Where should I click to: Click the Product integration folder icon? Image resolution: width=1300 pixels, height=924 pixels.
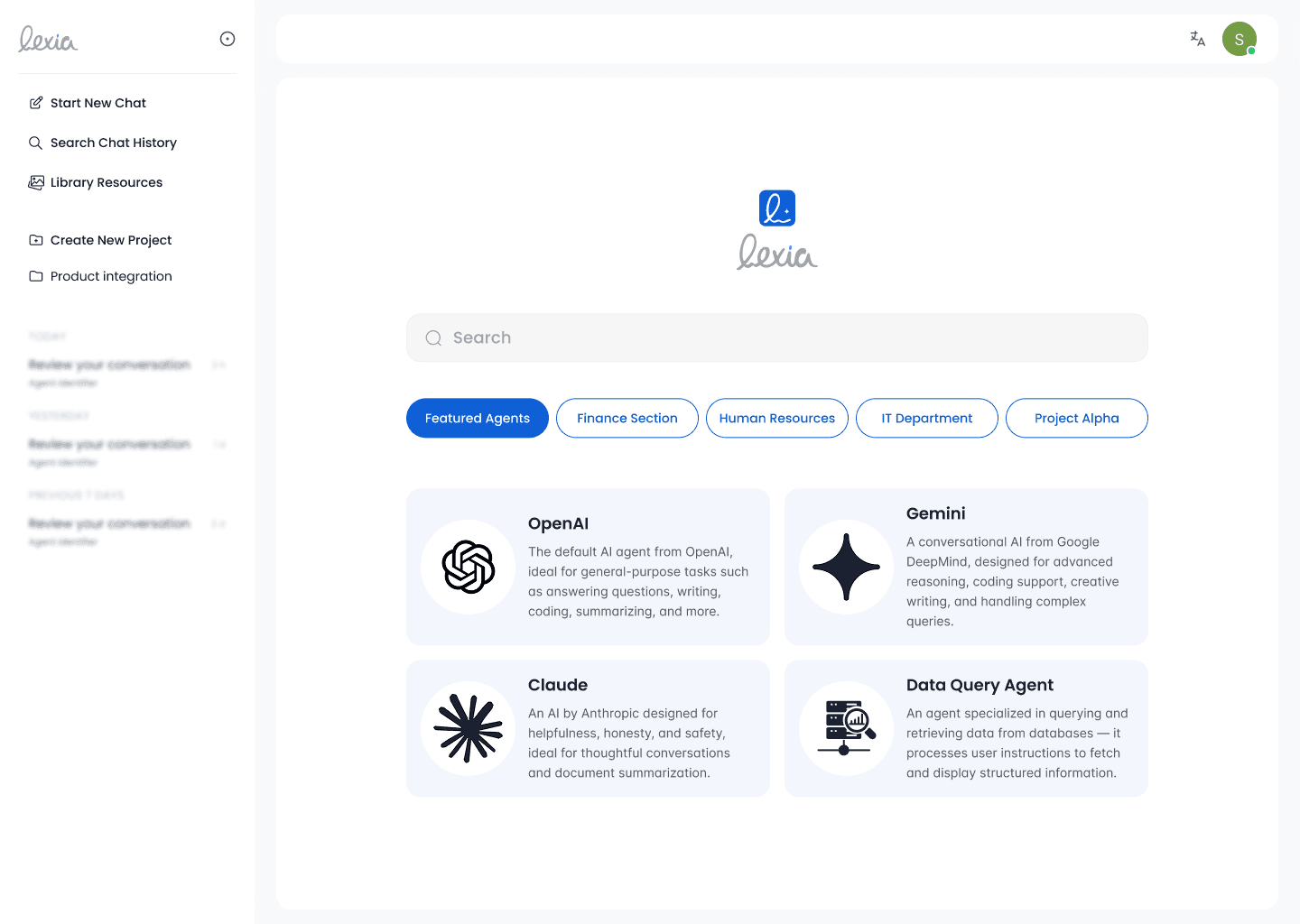[x=36, y=276]
